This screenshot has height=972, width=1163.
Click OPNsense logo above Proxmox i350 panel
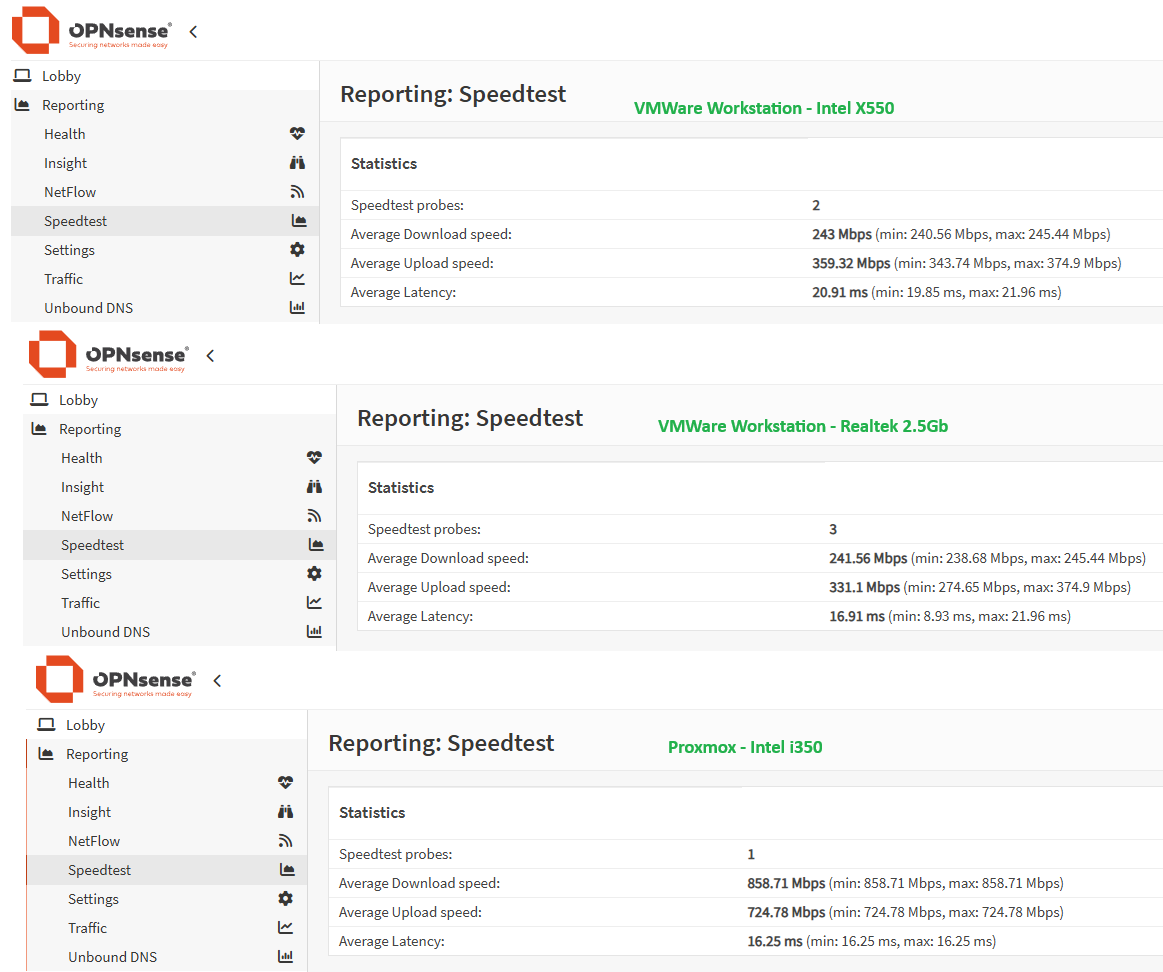click(x=116, y=680)
